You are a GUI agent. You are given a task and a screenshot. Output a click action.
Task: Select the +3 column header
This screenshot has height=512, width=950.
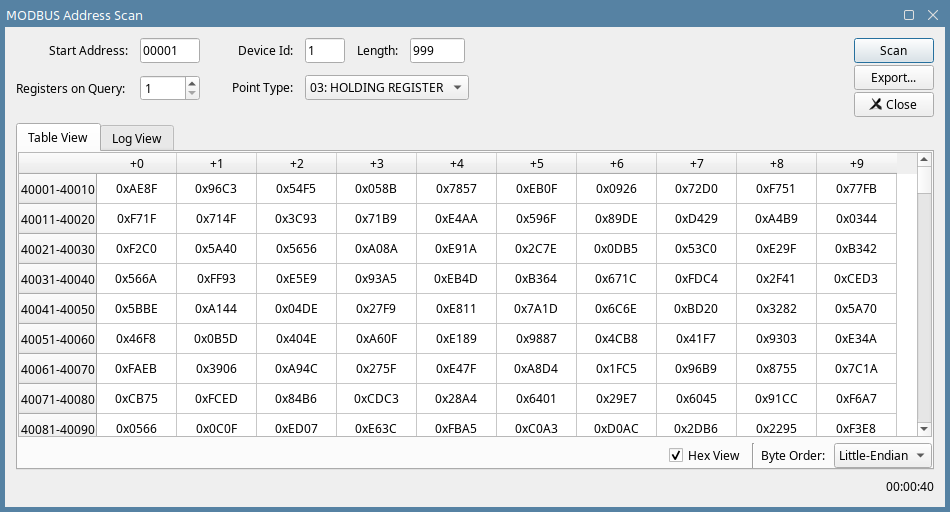tap(377, 164)
